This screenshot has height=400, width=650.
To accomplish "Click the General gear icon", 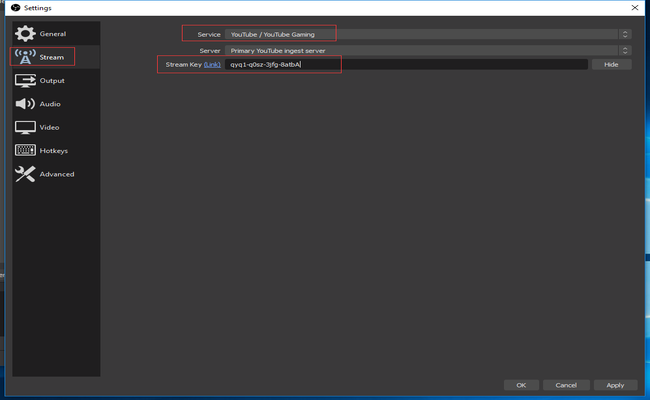I will tap(25, 34).
